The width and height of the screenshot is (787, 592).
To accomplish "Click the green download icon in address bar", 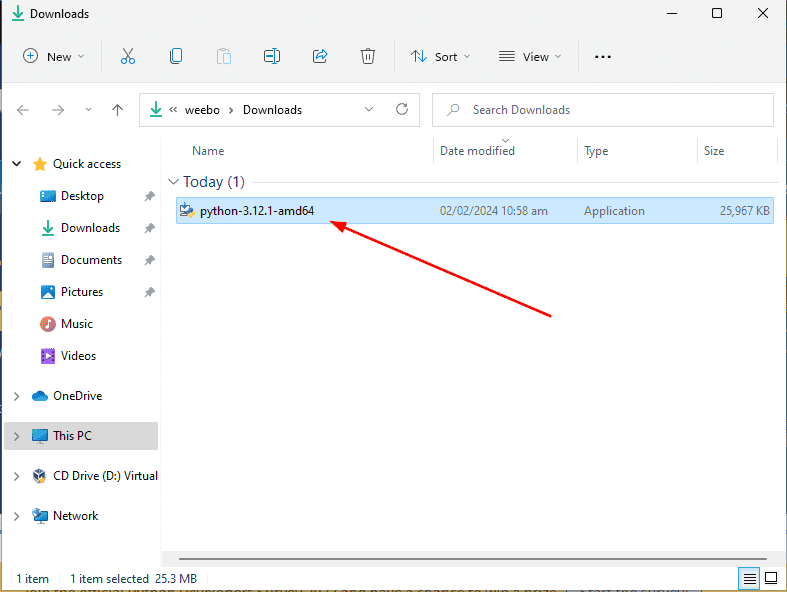I will click(156, 109).
